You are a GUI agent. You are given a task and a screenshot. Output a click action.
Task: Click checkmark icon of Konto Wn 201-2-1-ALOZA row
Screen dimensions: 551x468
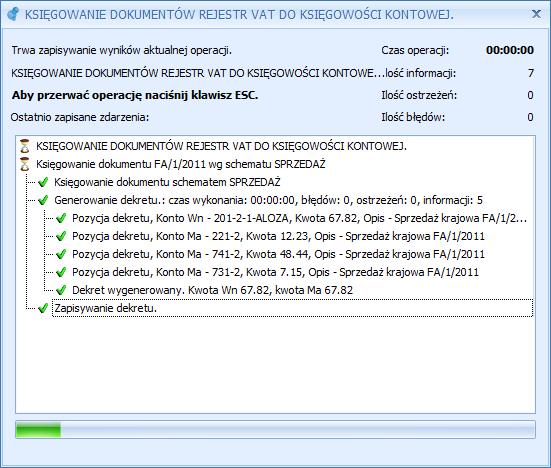coord(61,218)
